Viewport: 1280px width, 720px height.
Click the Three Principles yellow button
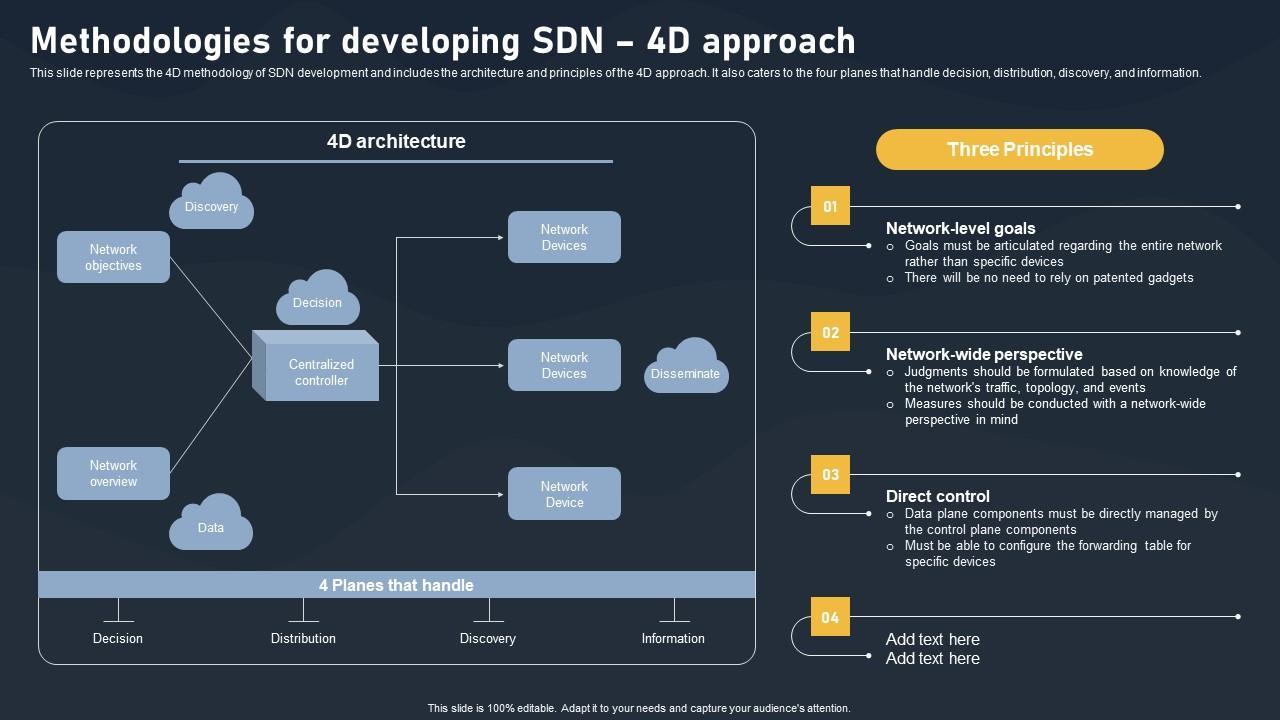tap(1020, 150)
